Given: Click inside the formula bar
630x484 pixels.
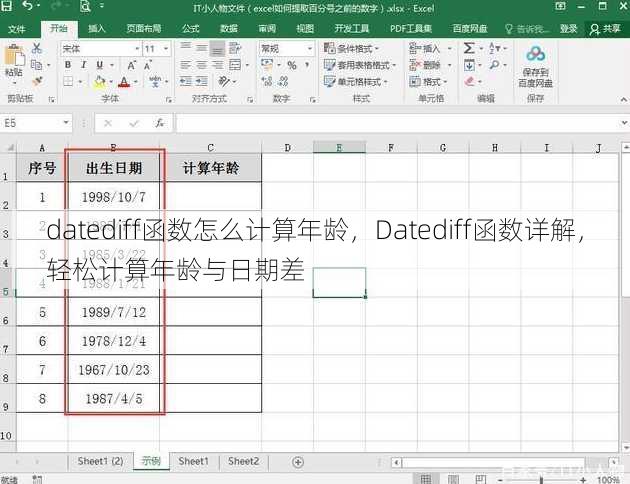Looking at the screenshot, I should click(398, 123).
